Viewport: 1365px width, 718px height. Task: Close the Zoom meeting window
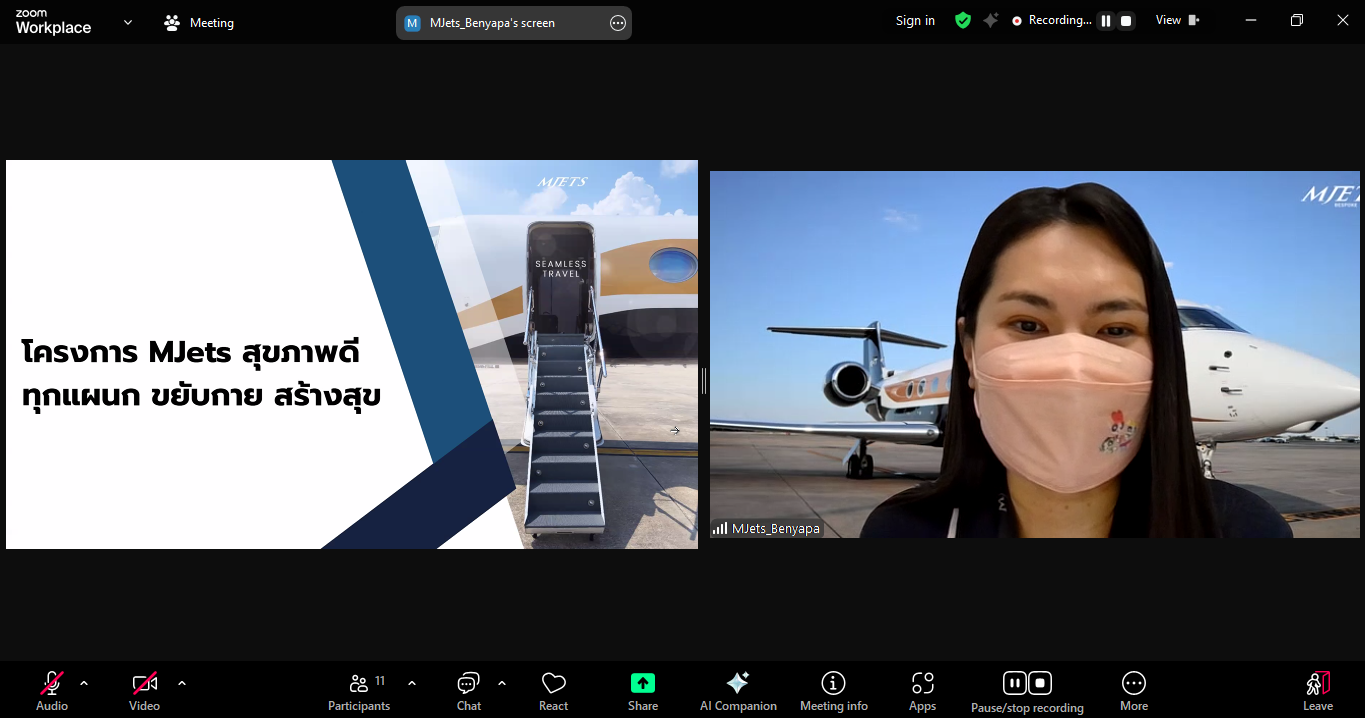click(x=1343, y=20)
